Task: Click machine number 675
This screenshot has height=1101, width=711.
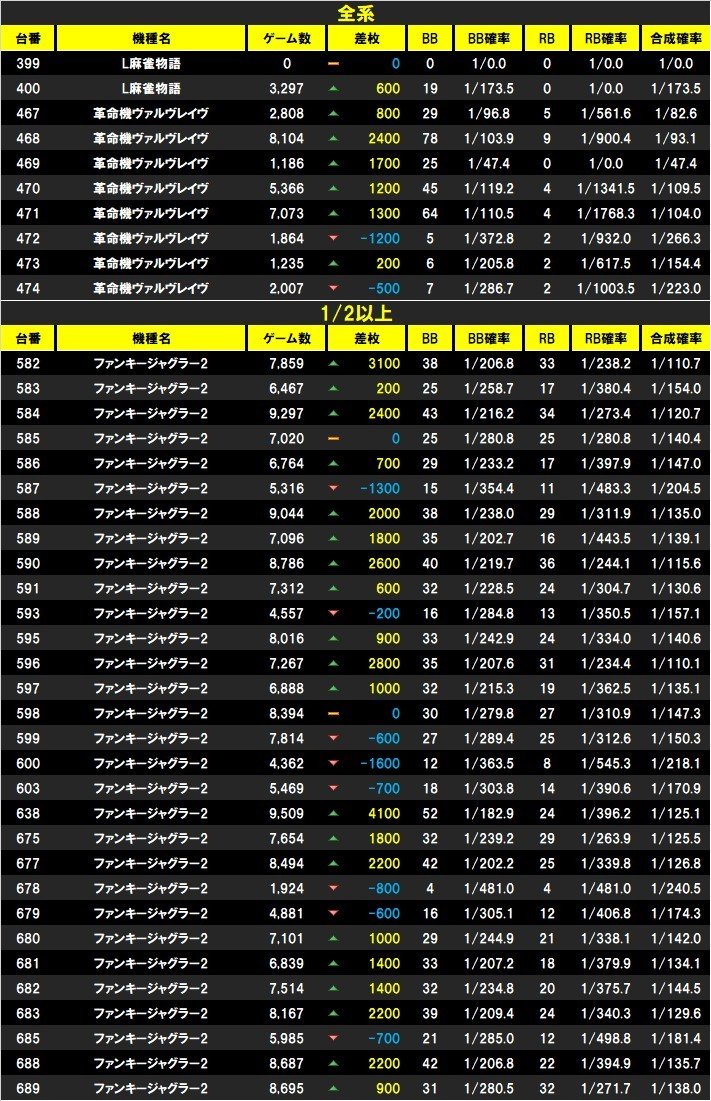Action: [x=28, y=838]
